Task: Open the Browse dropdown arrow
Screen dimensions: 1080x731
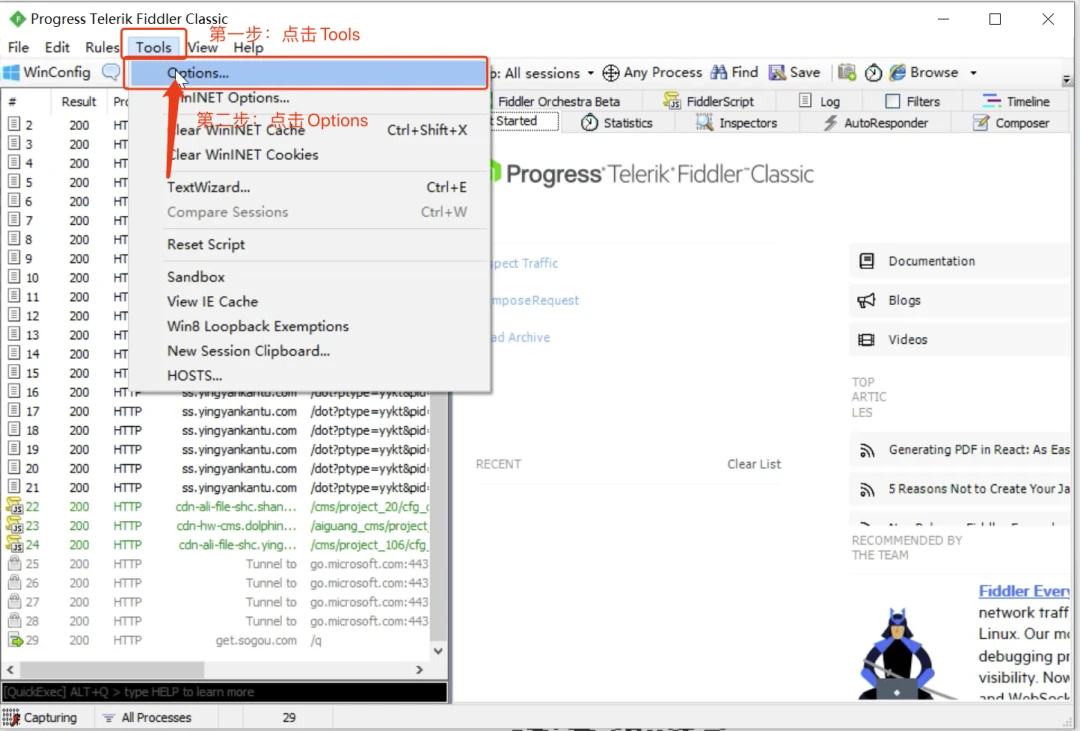Action: [x=973, y=72]
